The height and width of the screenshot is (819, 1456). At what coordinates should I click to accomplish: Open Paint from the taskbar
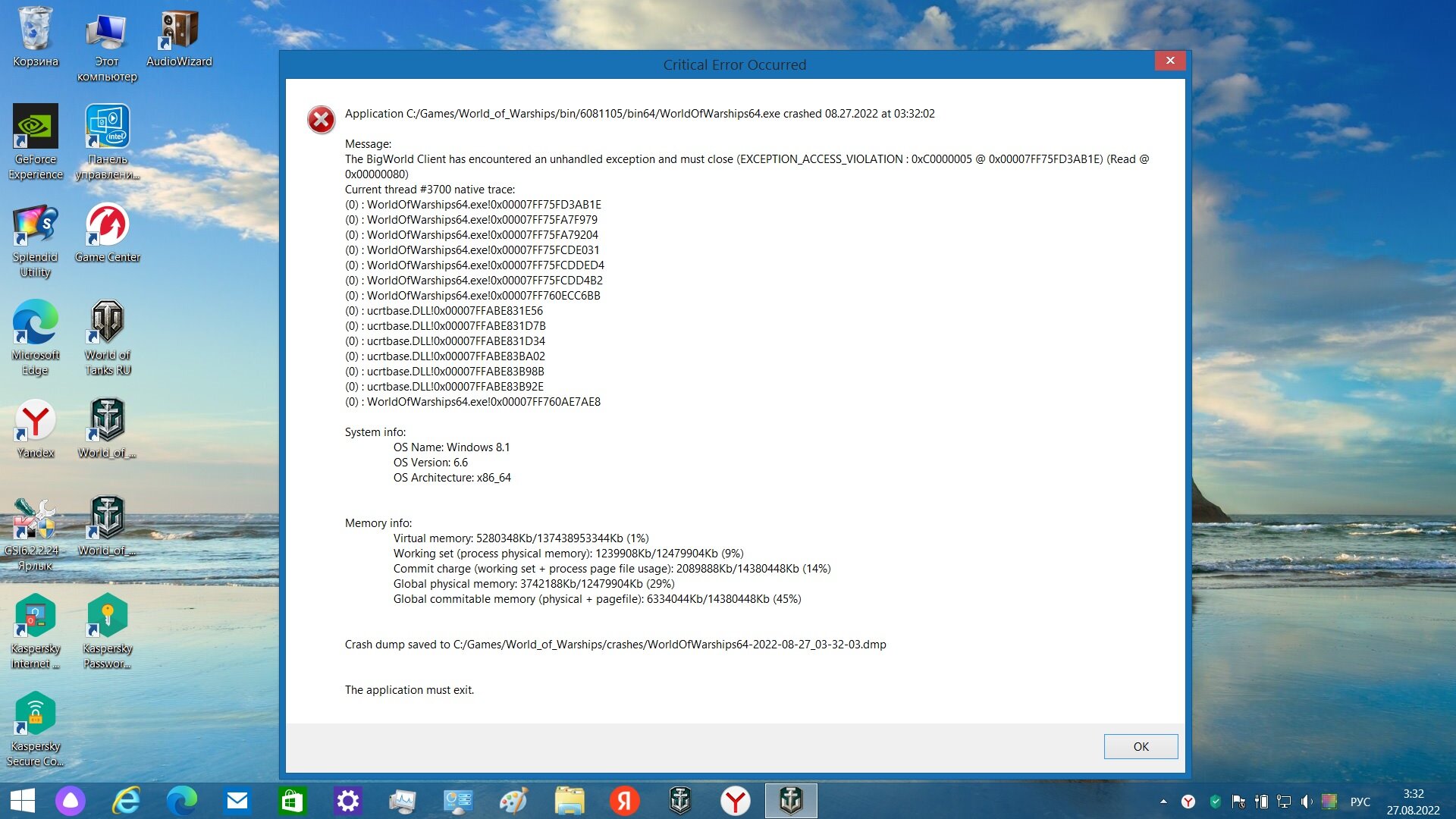(x=513, y=801)
